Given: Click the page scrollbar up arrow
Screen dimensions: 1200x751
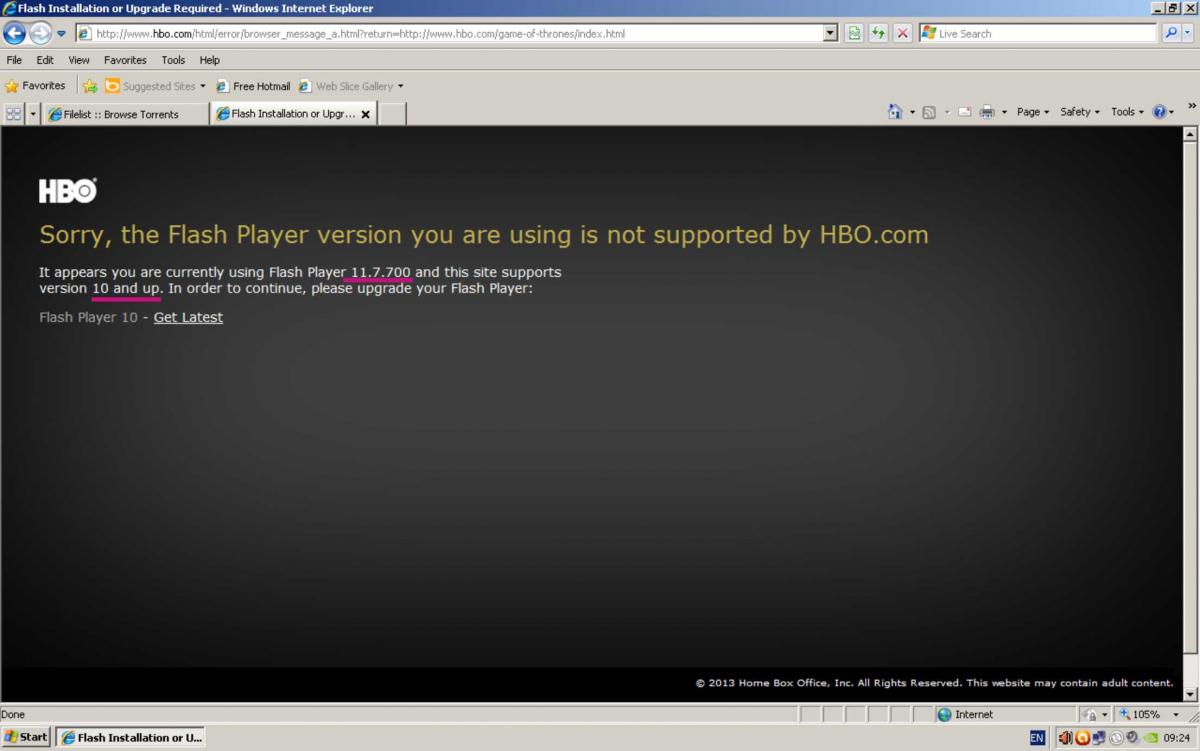Looking at the screenshot, I should (x=1190, y=133).
